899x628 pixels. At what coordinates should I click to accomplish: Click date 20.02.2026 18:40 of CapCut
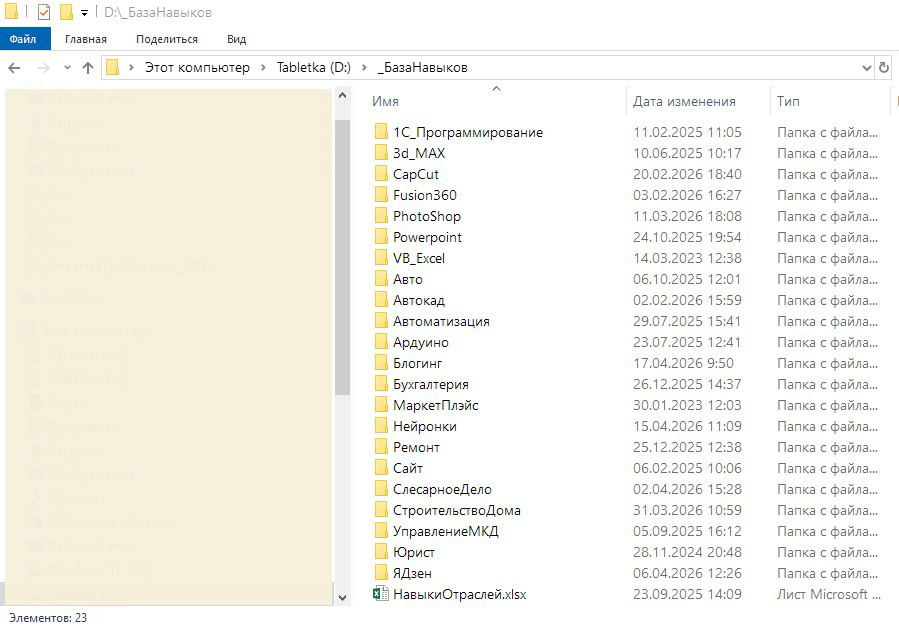click(x=687, y=174)
